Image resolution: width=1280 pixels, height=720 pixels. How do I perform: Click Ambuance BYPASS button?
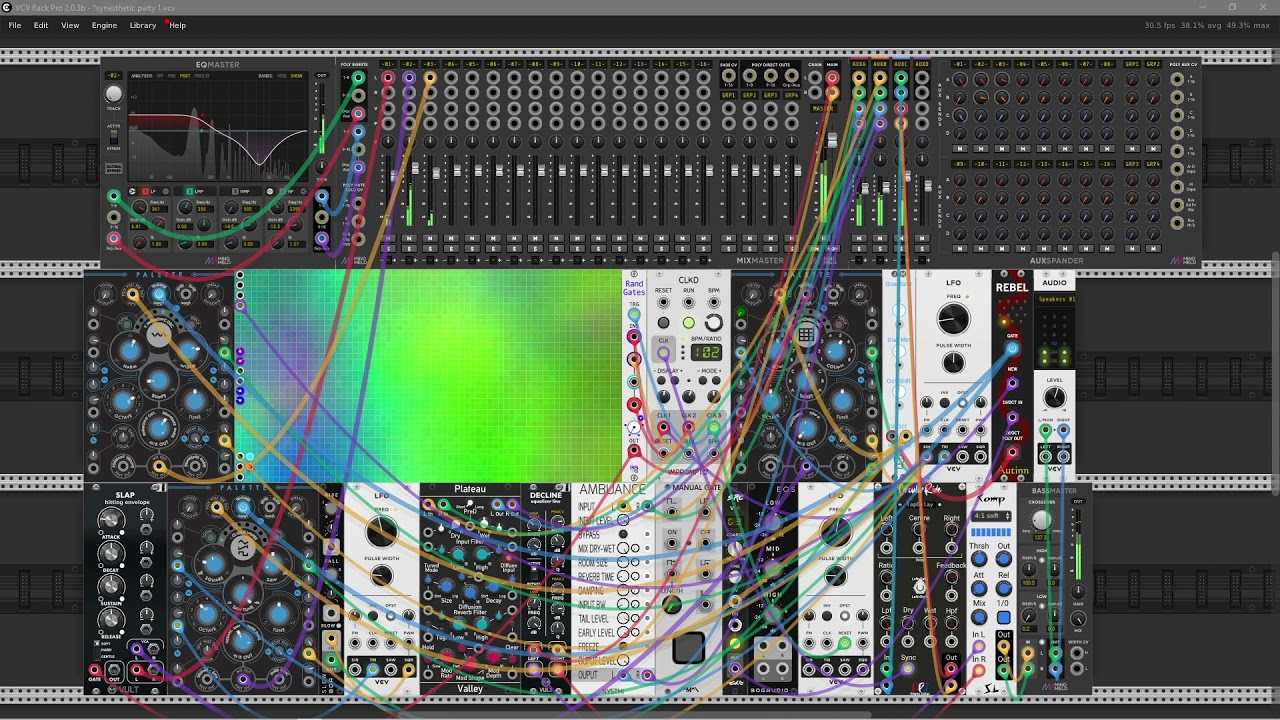point(623,534)
